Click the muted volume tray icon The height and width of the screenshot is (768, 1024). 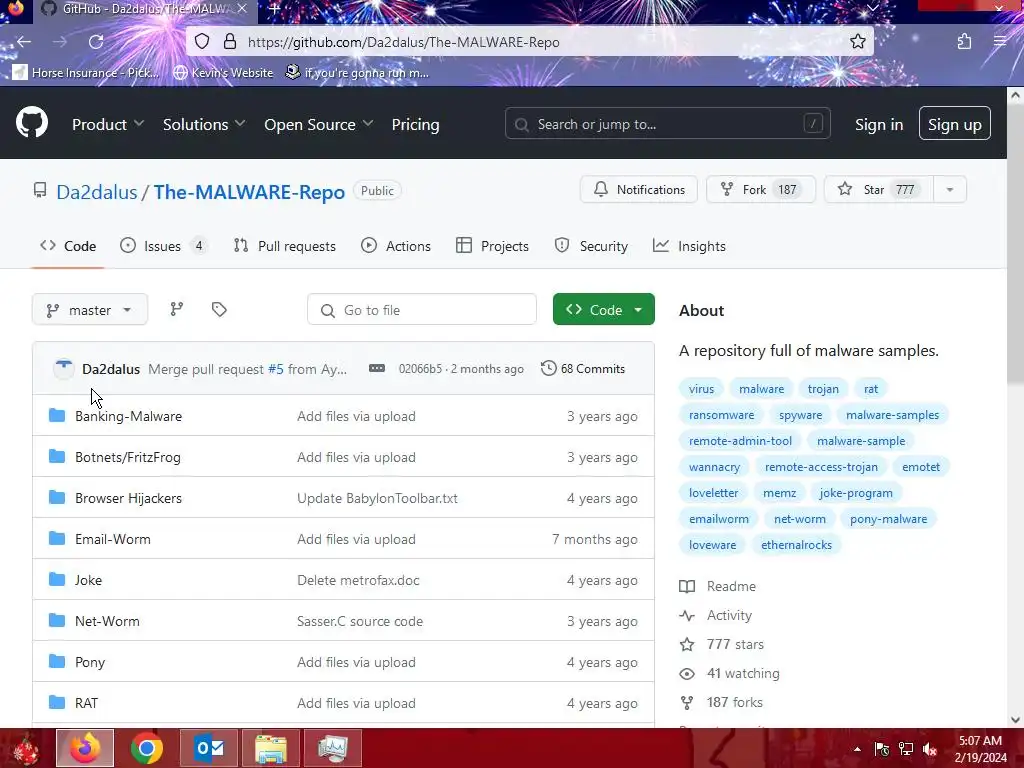[x=930, y=749]
